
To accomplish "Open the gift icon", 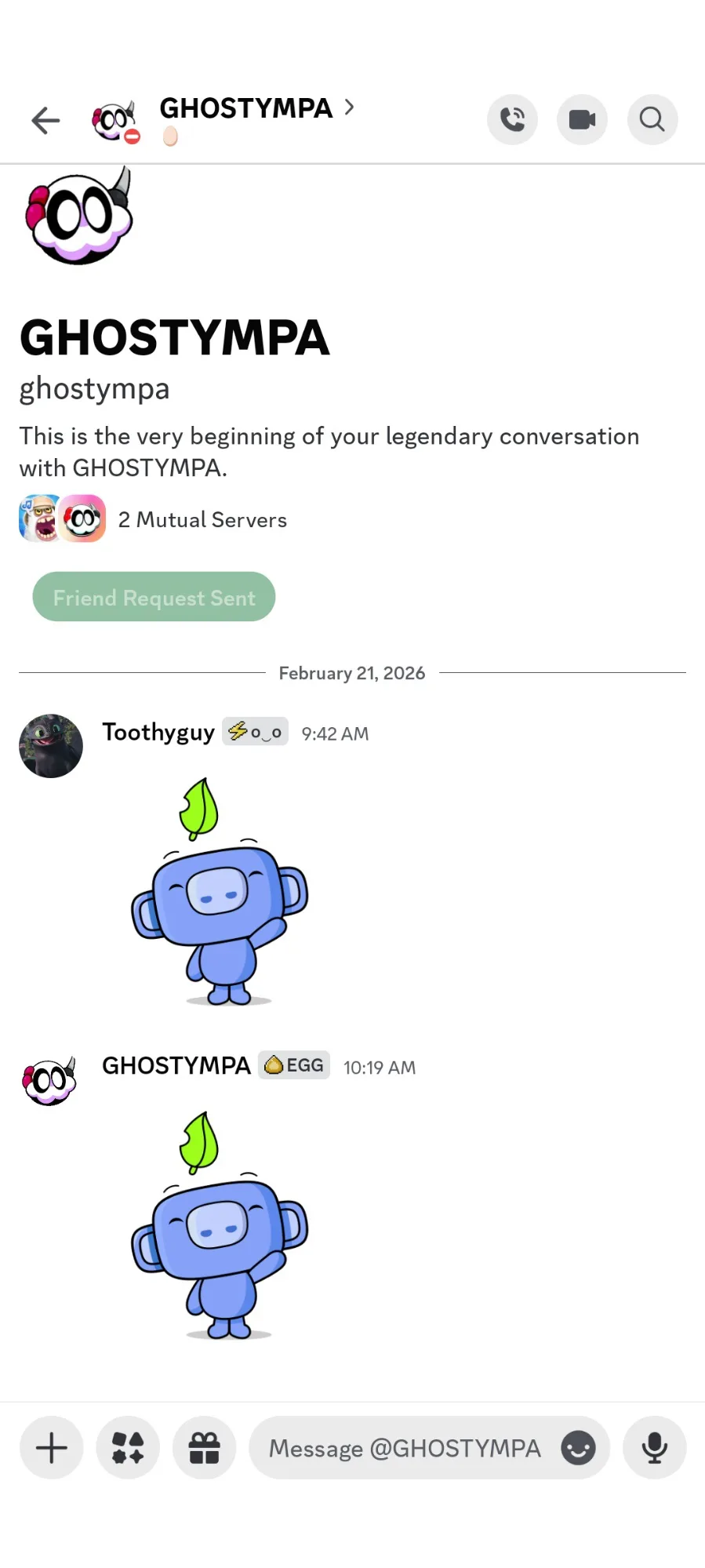I will [x=205, y=1447].
